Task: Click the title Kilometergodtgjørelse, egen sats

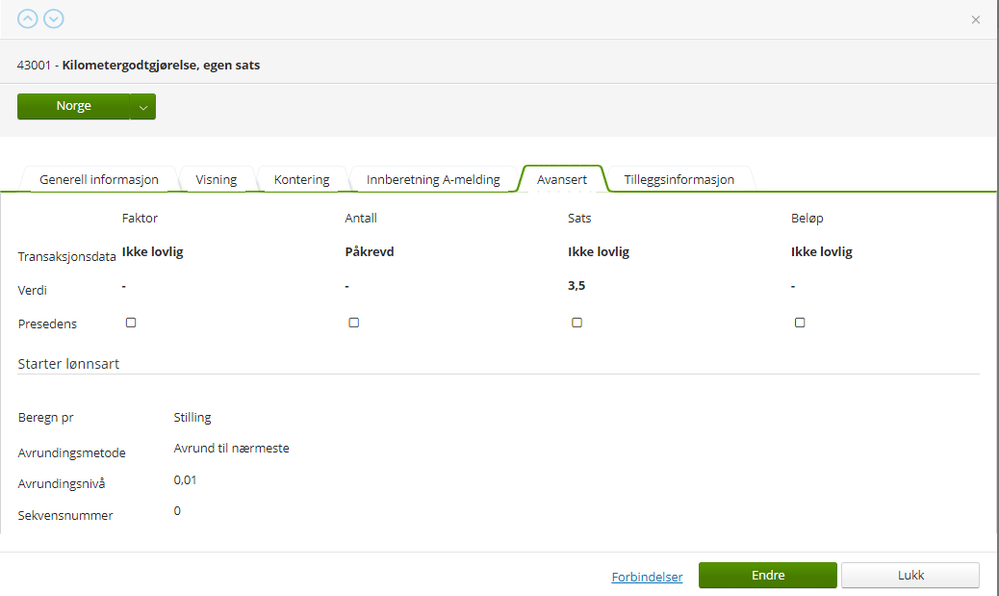Action: [x=161, y=65]
